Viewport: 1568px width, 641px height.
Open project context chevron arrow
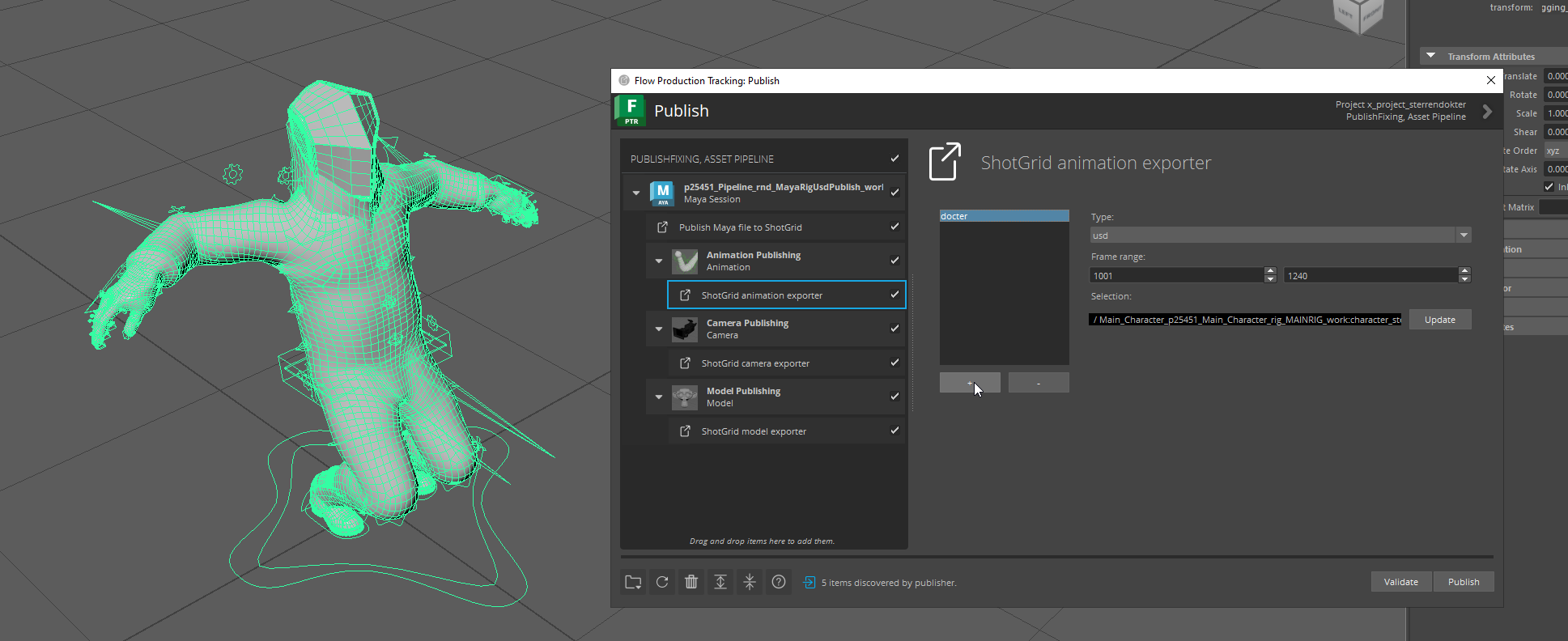[x=1487, y=112]
